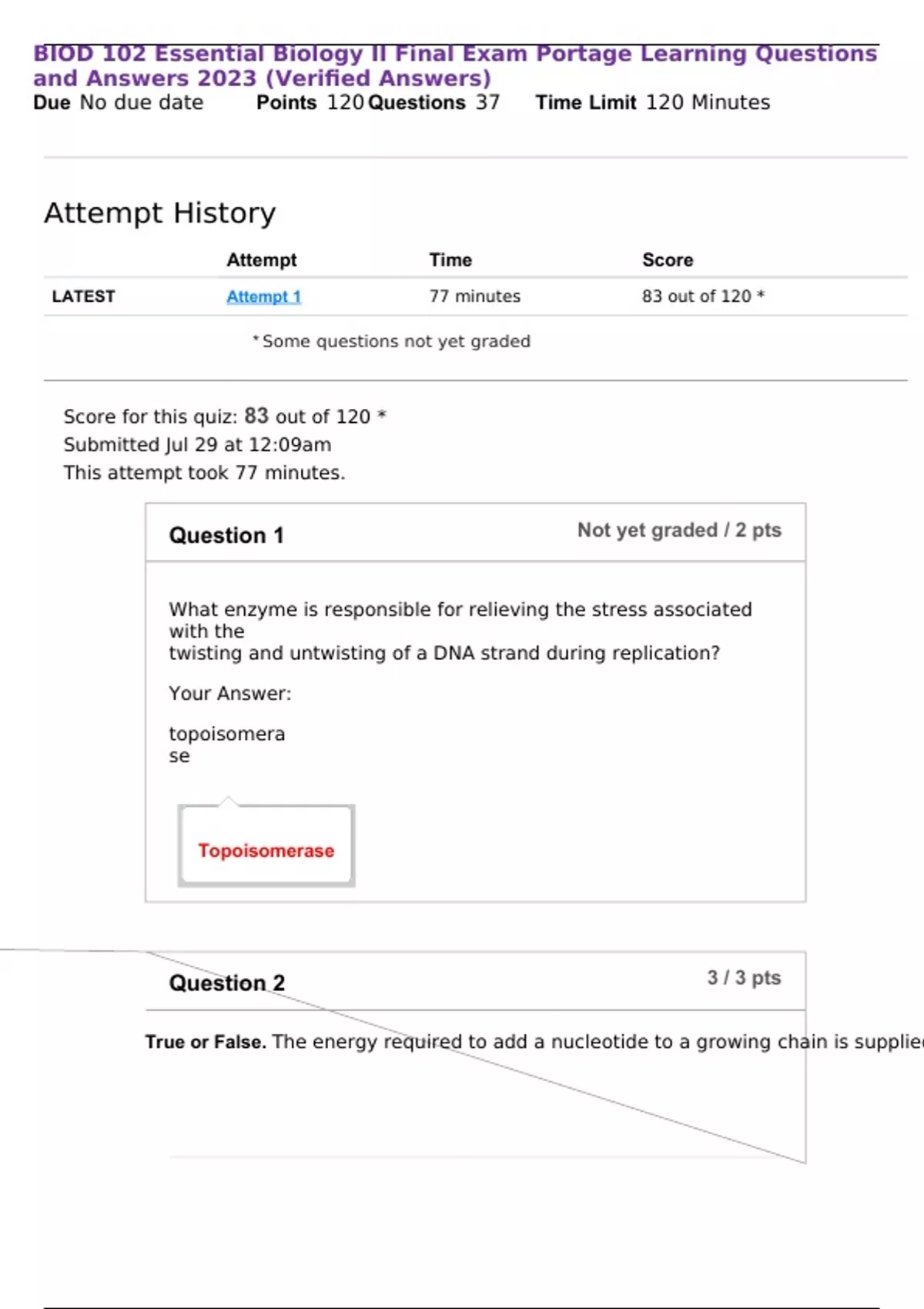Click the Your Answer label
The height and width of the screenshot is (1309, 924).
[x=229, y=694]
